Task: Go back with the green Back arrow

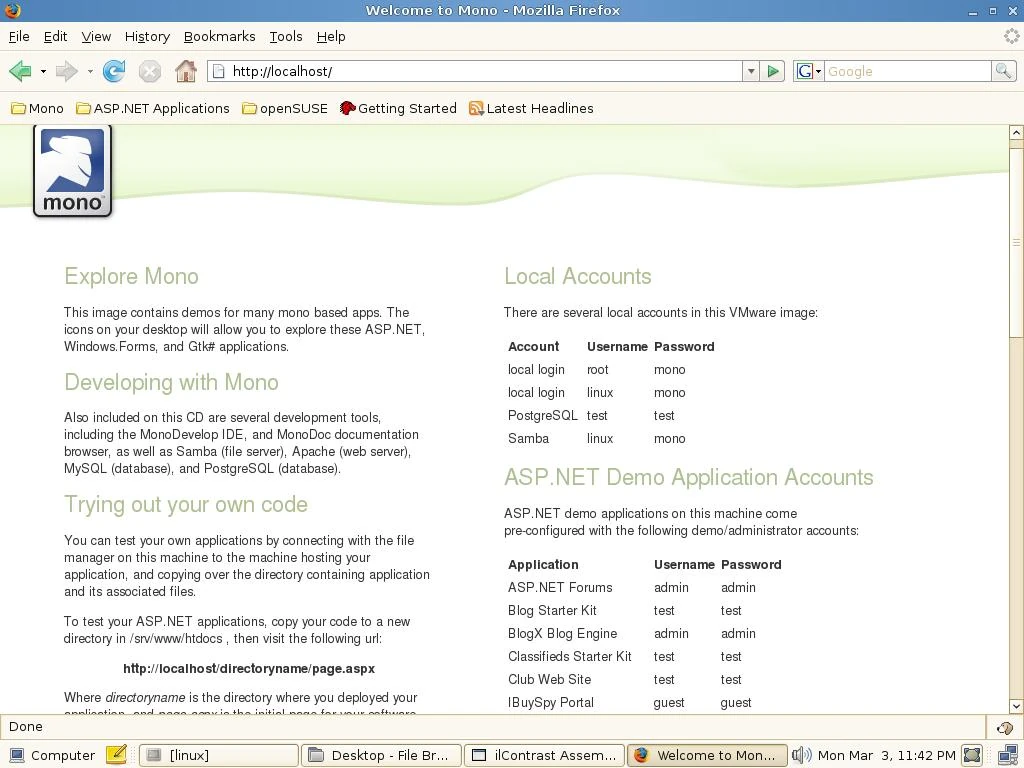Action: [x=20, y=71]
